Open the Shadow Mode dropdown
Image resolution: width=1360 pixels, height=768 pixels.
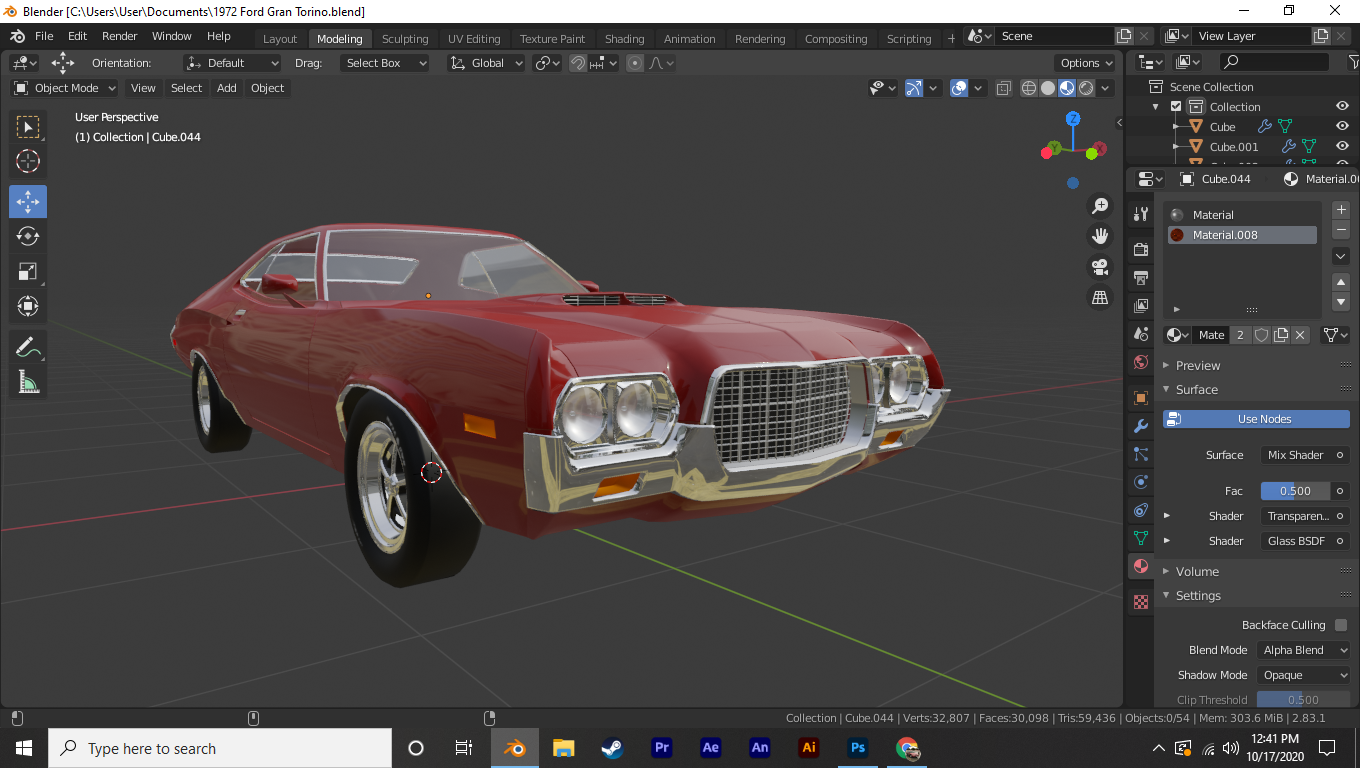(x=1304, y=675)
